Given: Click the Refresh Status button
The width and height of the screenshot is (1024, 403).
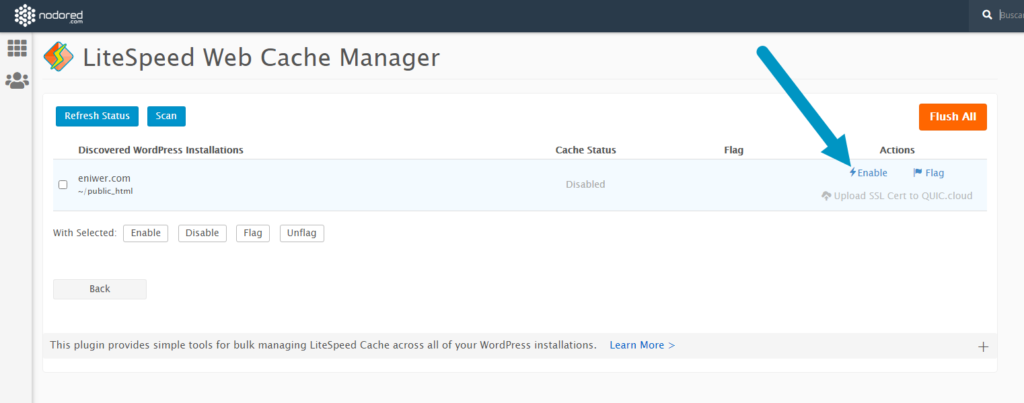Looking at the screenshot, I should (97, 116).
